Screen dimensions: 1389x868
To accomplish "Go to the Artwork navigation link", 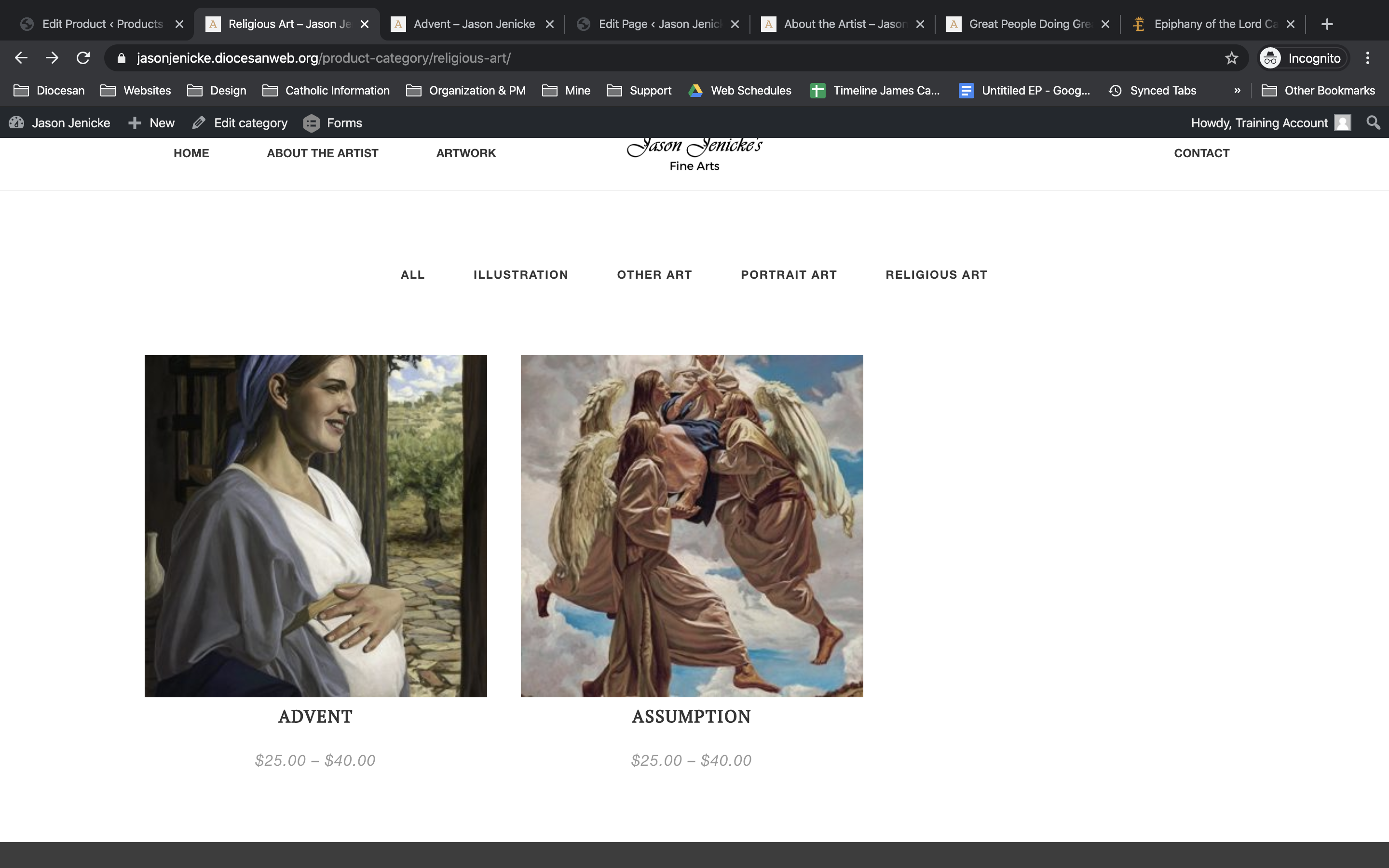I will [x=465, y=153].
